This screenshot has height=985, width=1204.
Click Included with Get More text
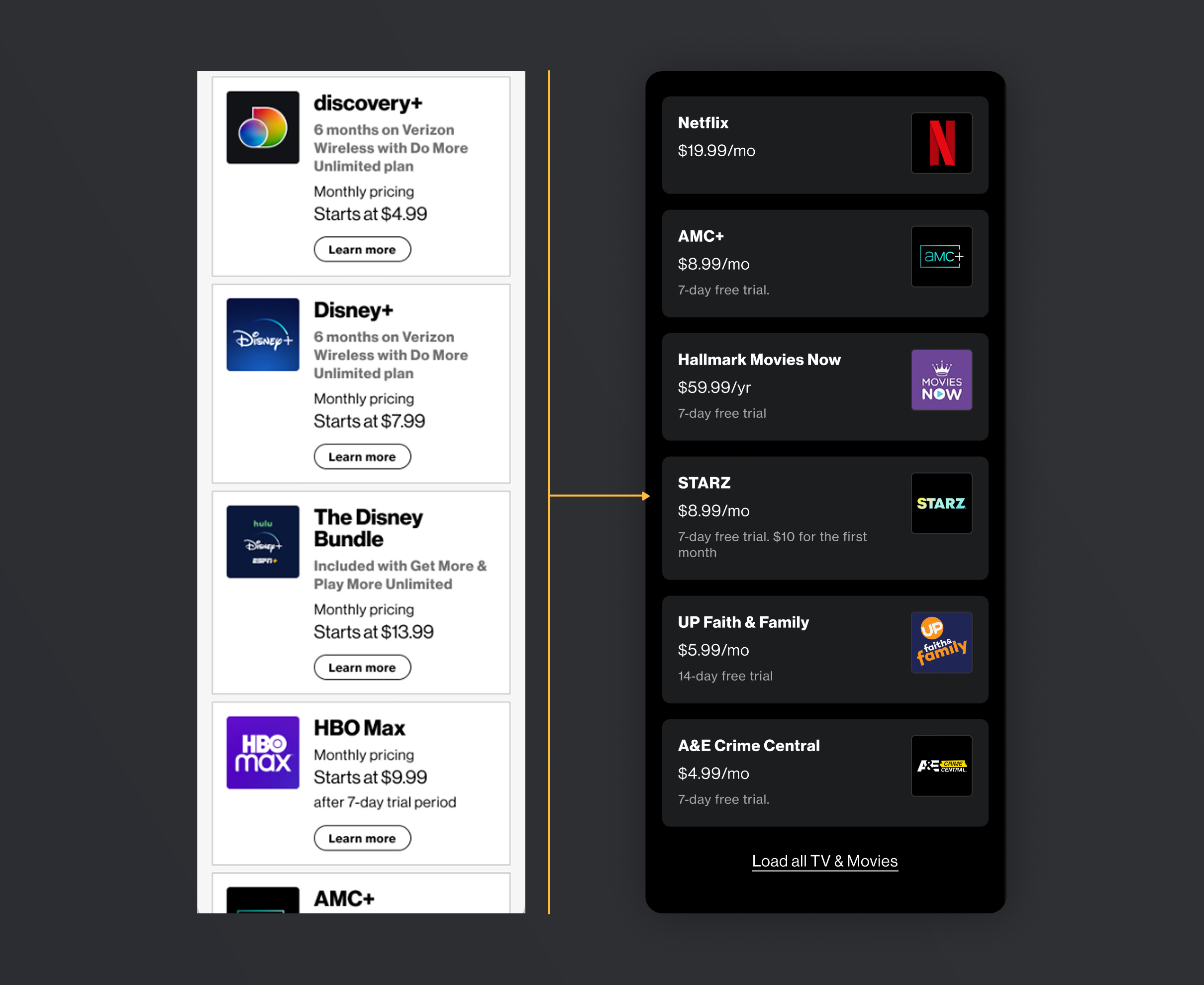[x=400, y=575]
